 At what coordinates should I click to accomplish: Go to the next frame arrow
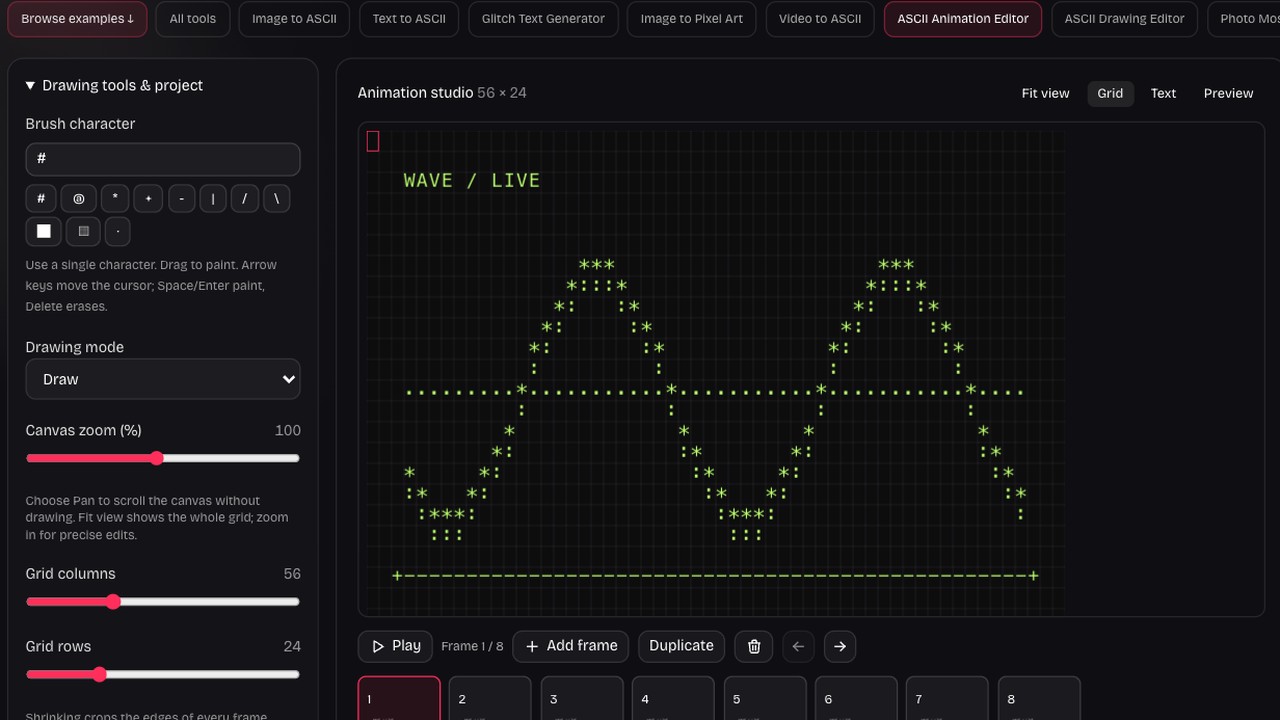coord(840,646)
